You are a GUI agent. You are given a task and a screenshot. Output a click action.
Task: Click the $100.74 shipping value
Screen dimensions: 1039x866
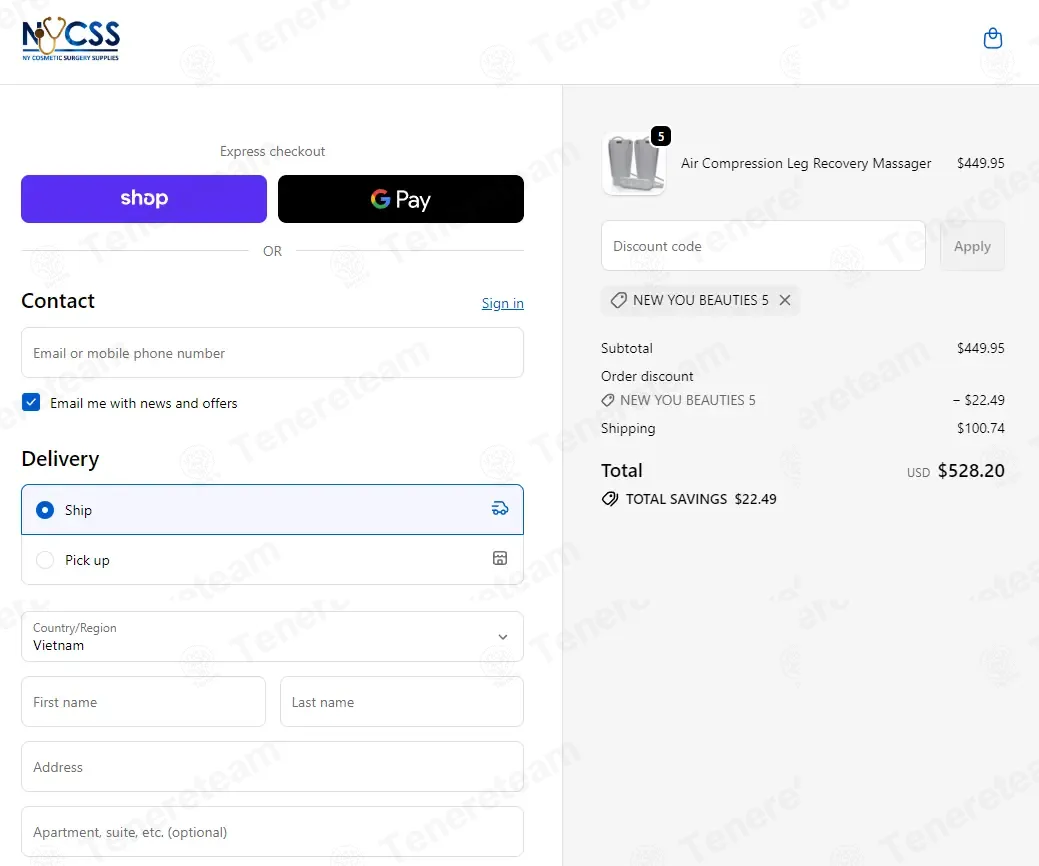click(981, 428)
